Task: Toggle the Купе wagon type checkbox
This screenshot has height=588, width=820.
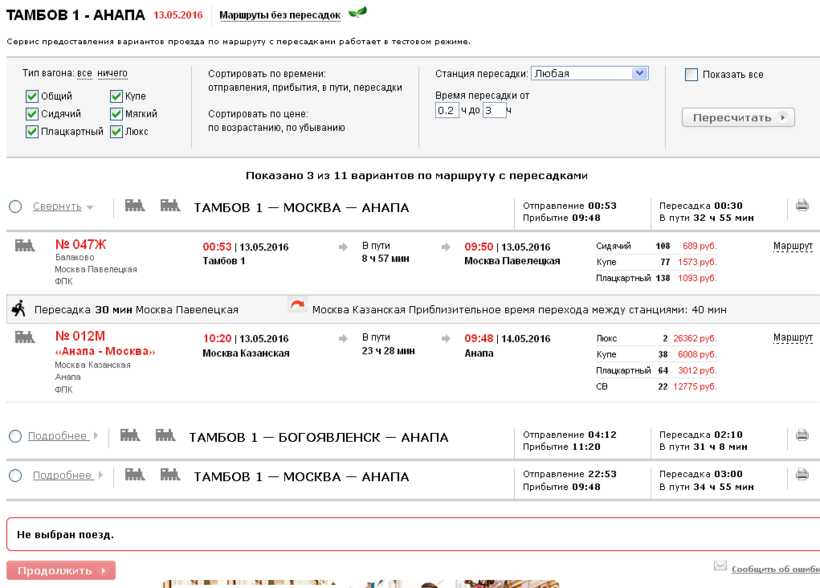Action: [x=117, y=96]
